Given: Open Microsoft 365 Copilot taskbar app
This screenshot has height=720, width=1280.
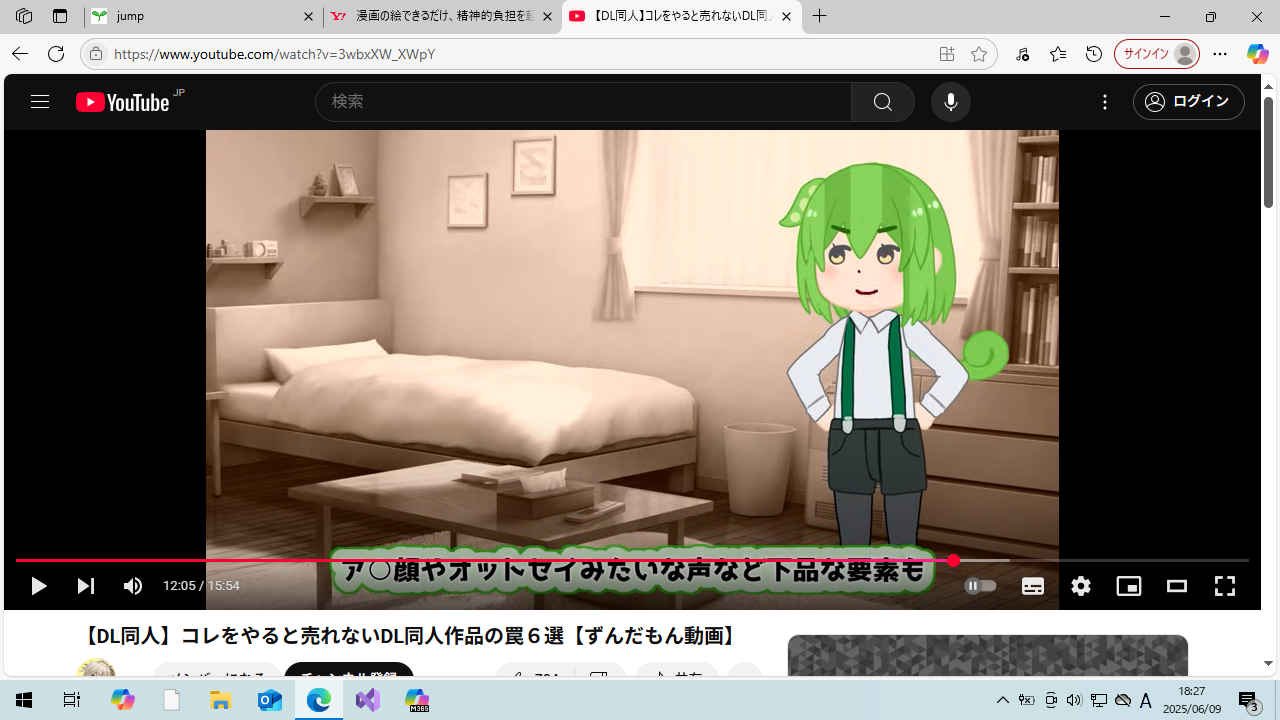Looking at the screenshot, I should click(x=417, y=700).
